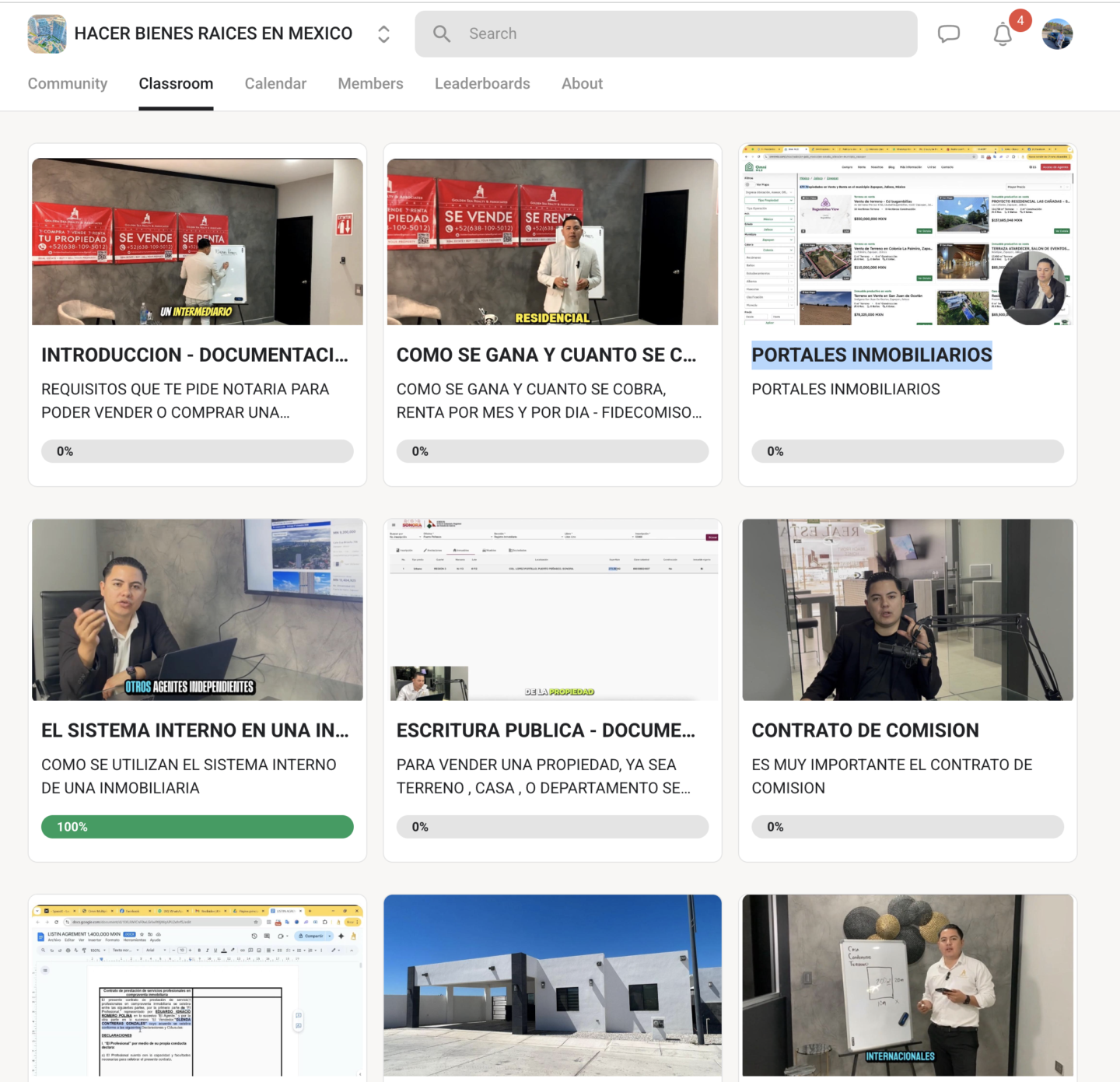Switch to the Community tab
Screen dimensions: 1120x1082
68,83
